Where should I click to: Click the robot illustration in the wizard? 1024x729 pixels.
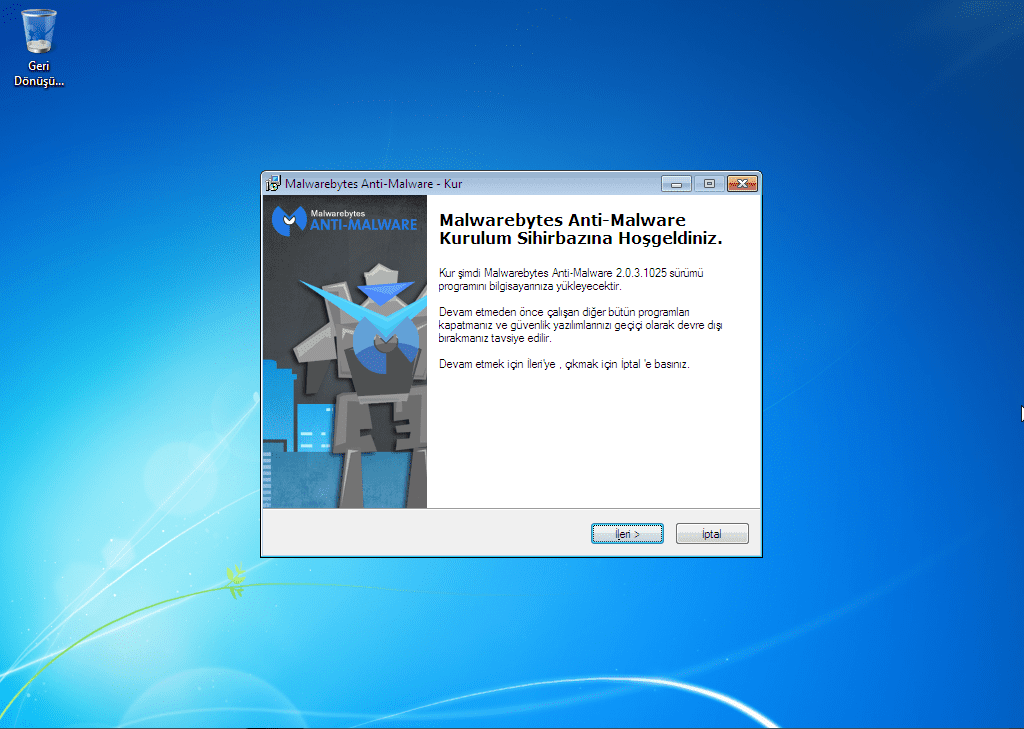[362, 385]
